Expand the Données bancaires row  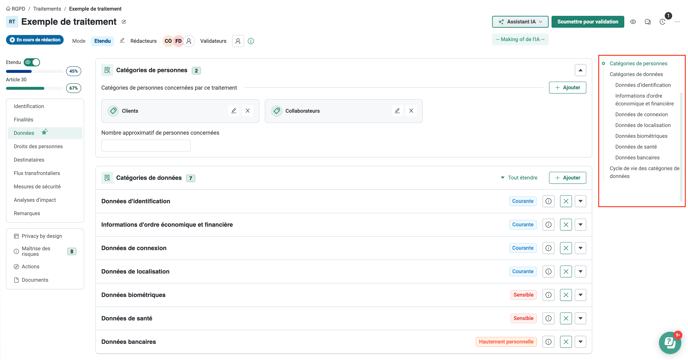pos(580,342)
